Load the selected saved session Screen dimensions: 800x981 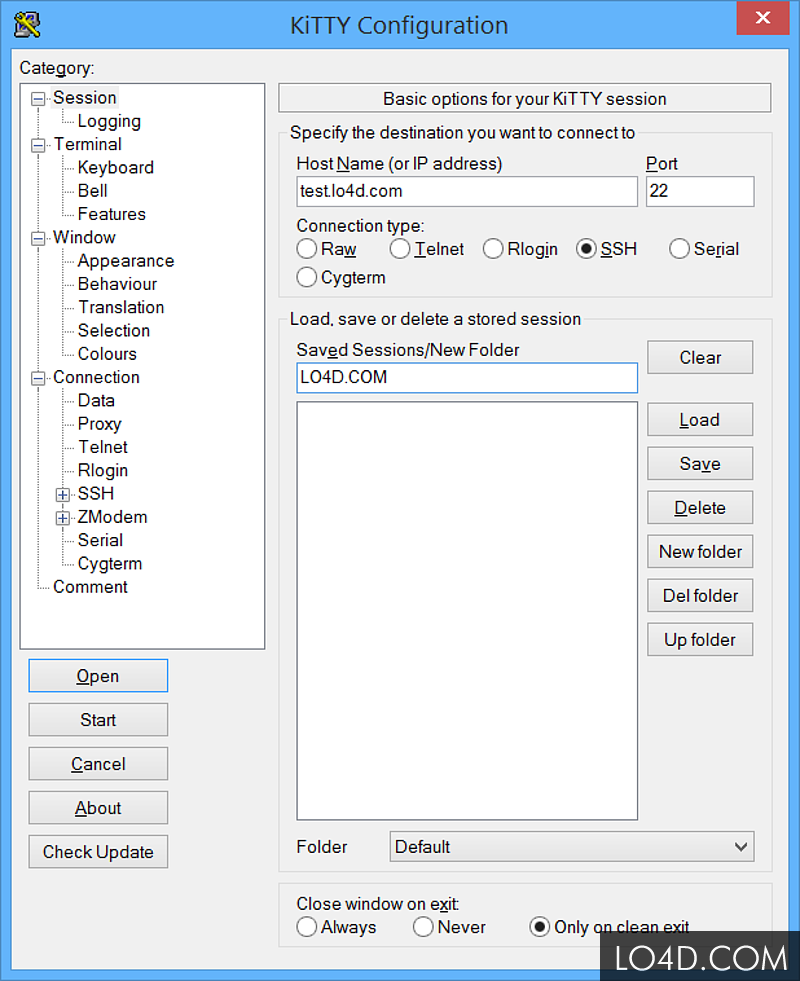[x=700, y=420]
